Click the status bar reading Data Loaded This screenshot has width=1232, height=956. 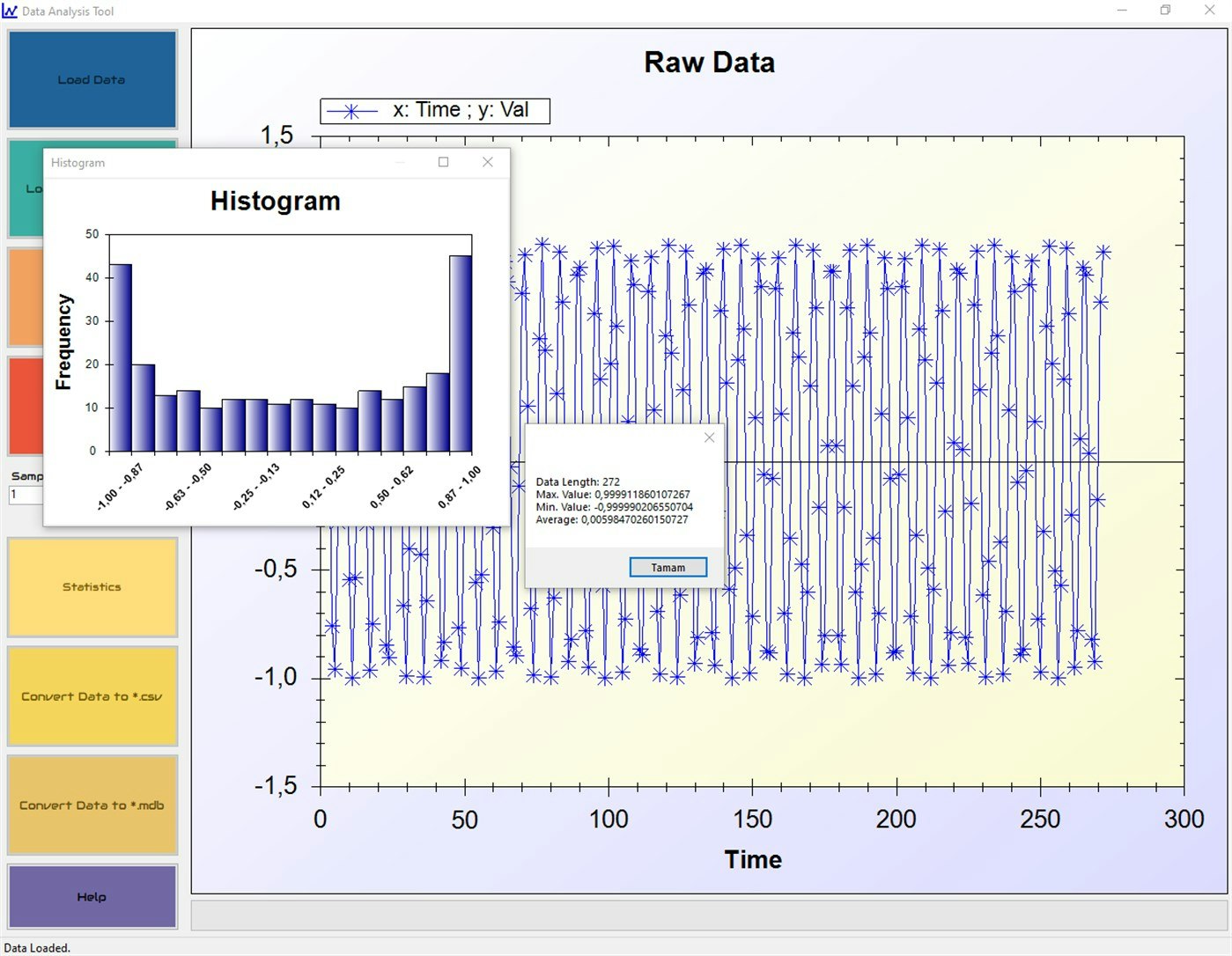click(37, 948)
